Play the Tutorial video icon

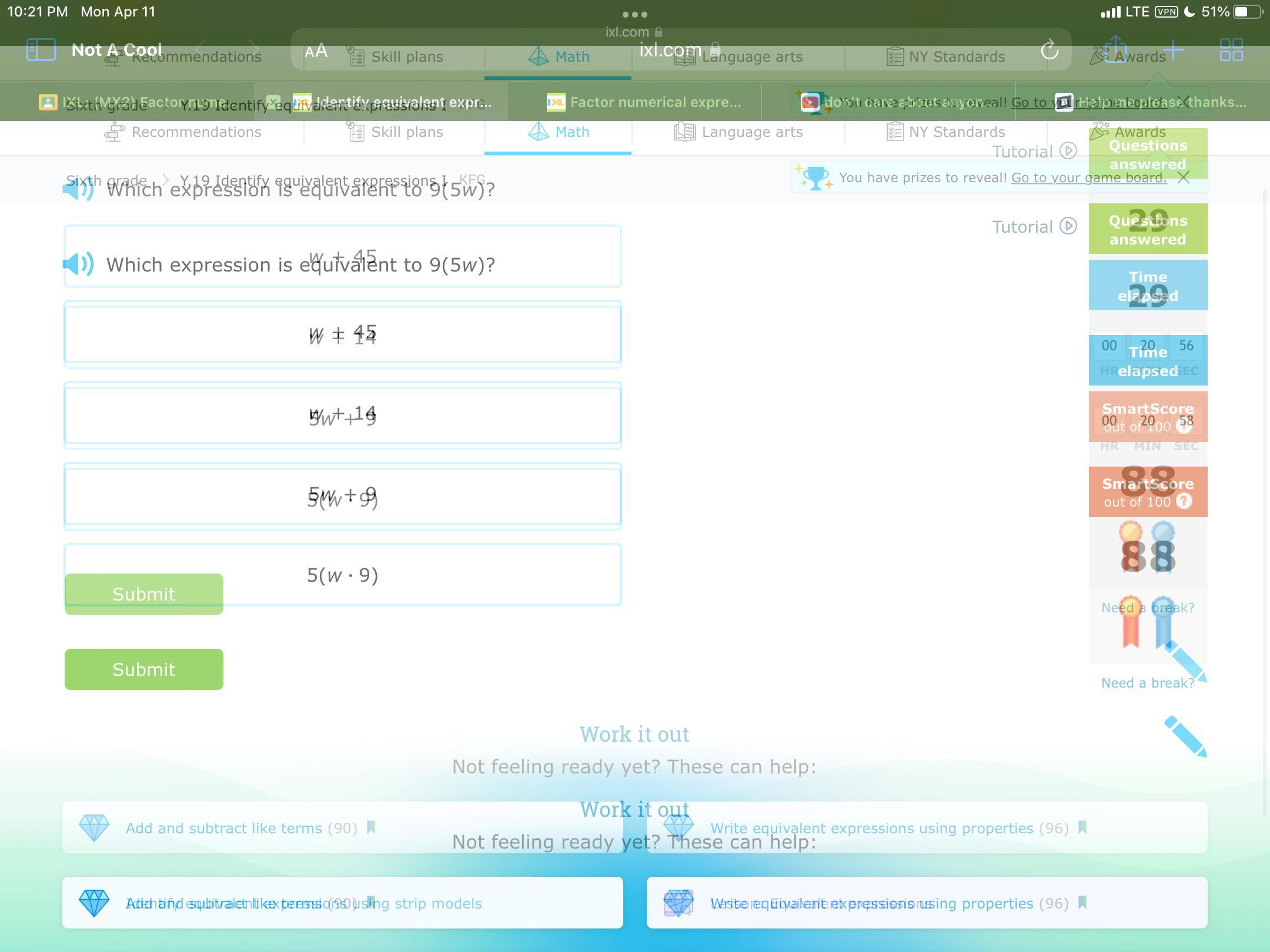pyautogui.click(x=1068, y=226)
